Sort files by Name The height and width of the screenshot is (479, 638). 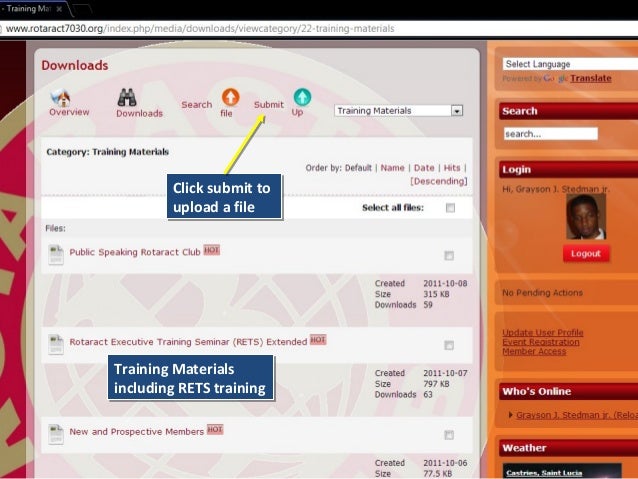(x=392, y=168)
